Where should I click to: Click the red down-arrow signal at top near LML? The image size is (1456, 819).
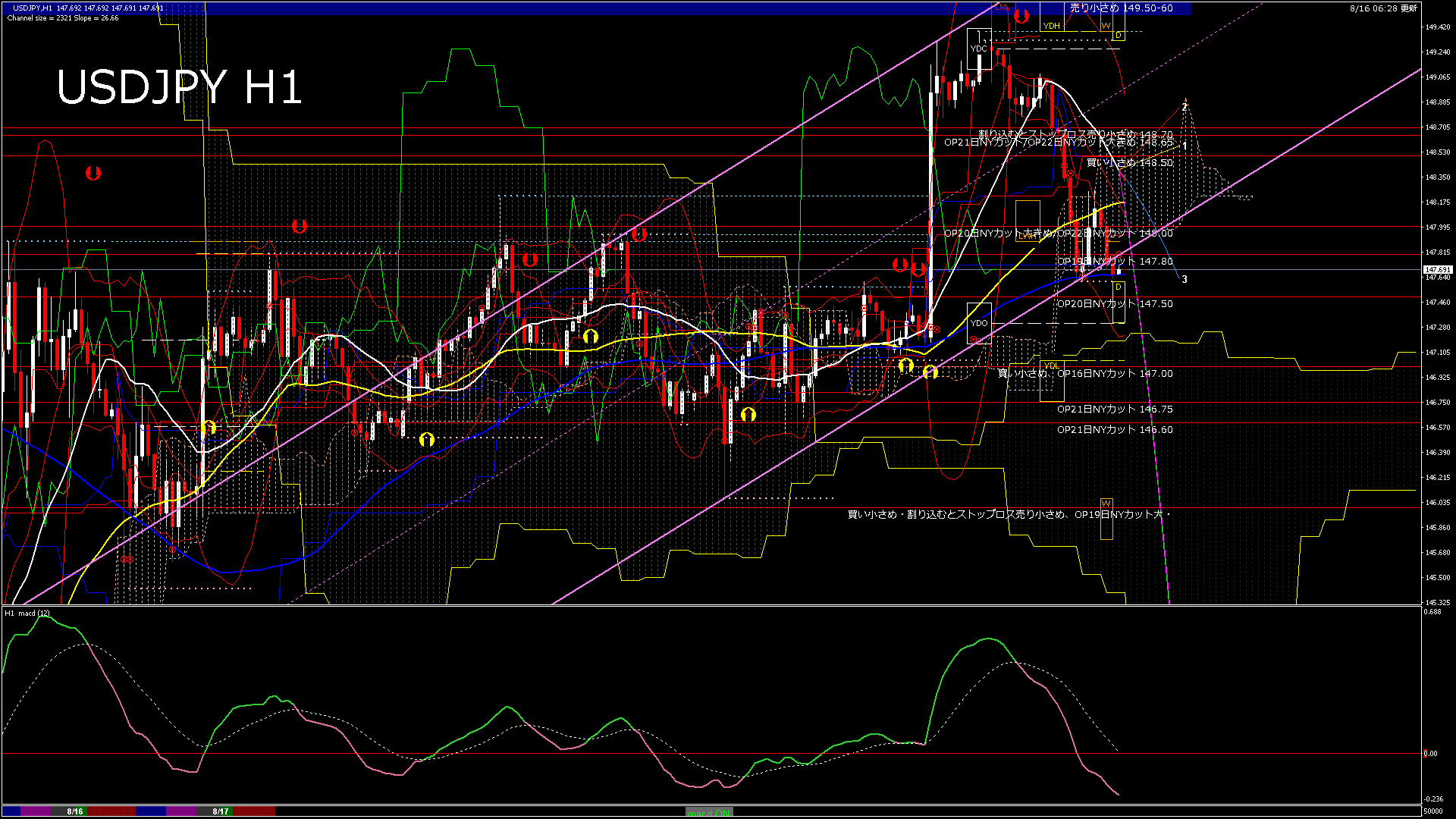[1021, 15]
